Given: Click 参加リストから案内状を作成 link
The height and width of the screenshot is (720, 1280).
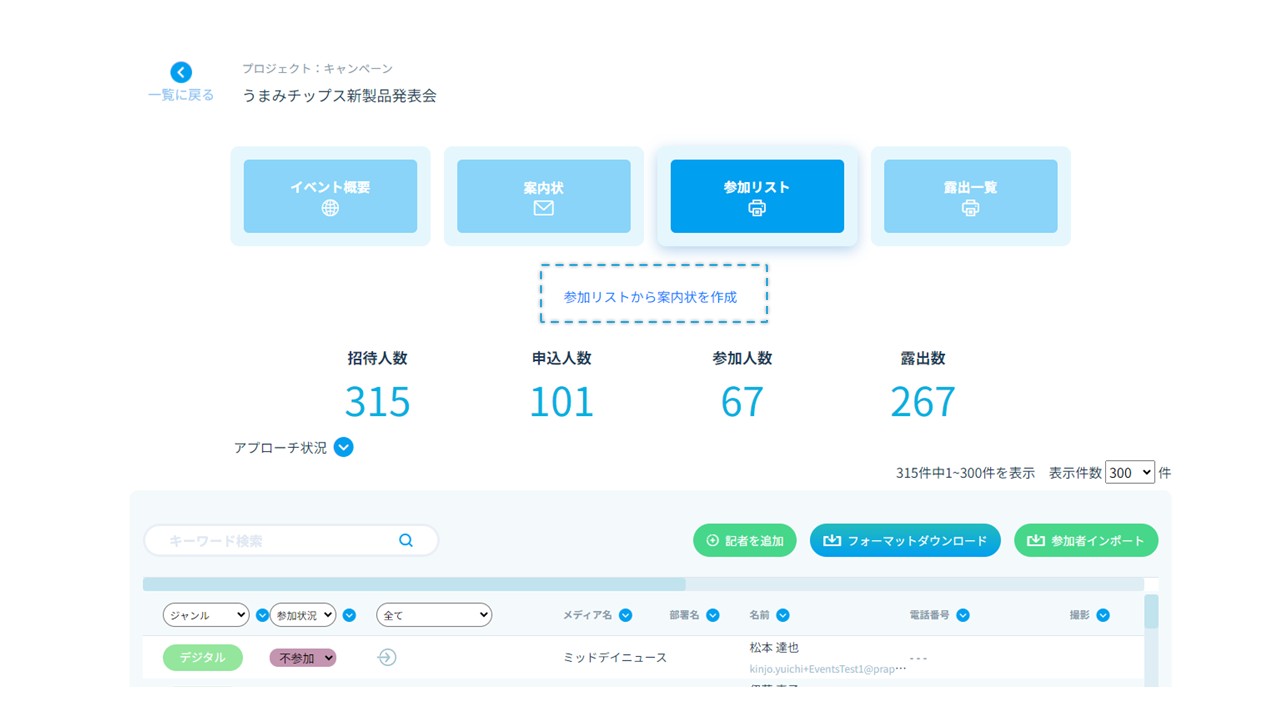Looking at the screenshot, I should [650, 297].
